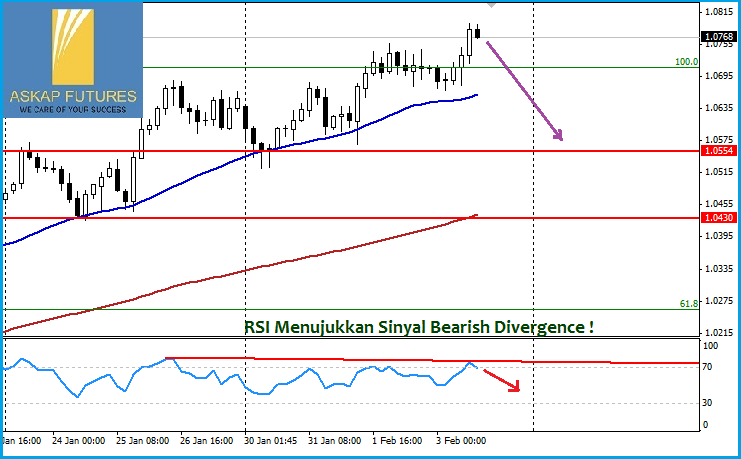Click the 30 Jan 01:45 time label
741x459 pixels.
point(274,439)
